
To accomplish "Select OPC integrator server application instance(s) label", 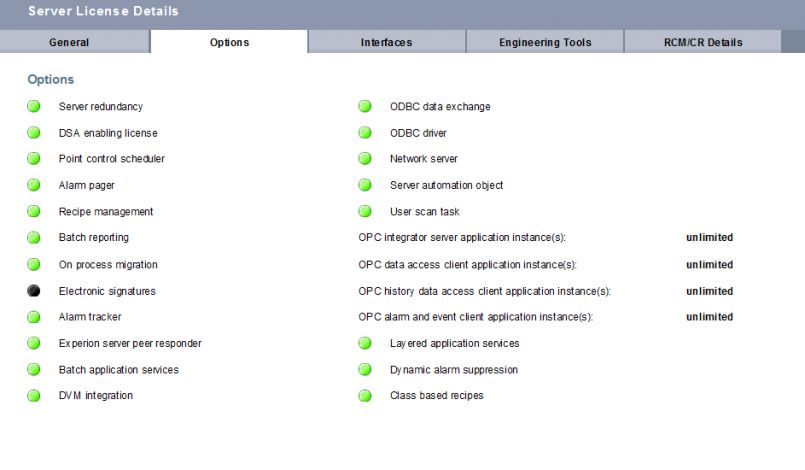I will click(462, 237).
